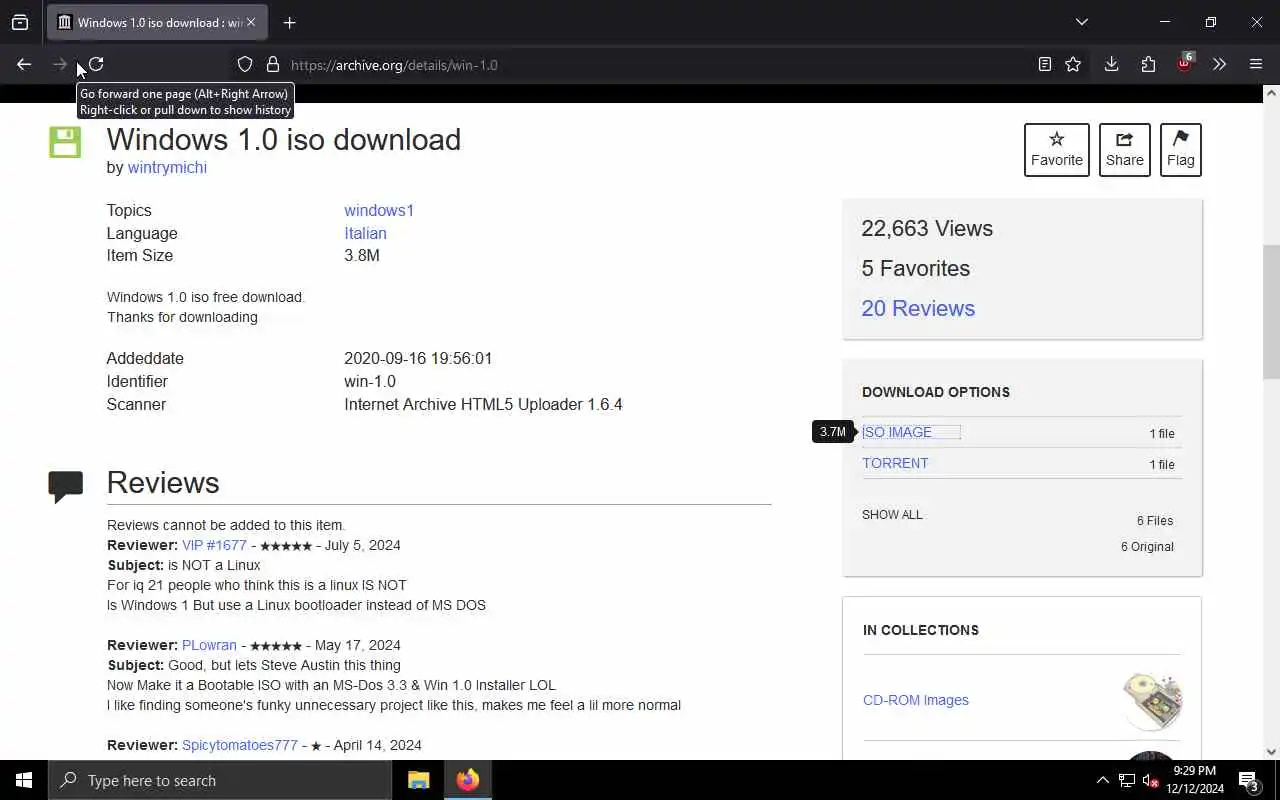Reload the current page
Image resolution: width=1280 pixels, height=800 pixels.
[96, 65]
